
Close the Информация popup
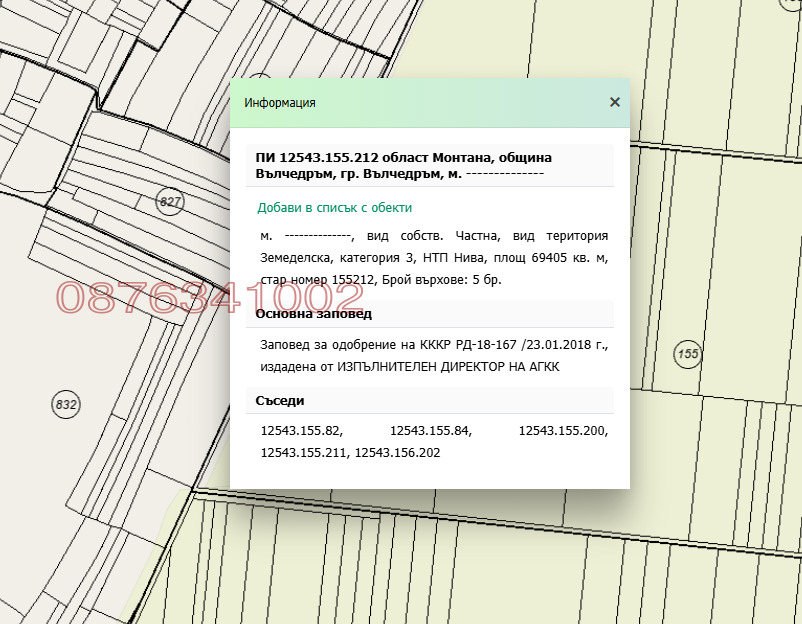614,102
